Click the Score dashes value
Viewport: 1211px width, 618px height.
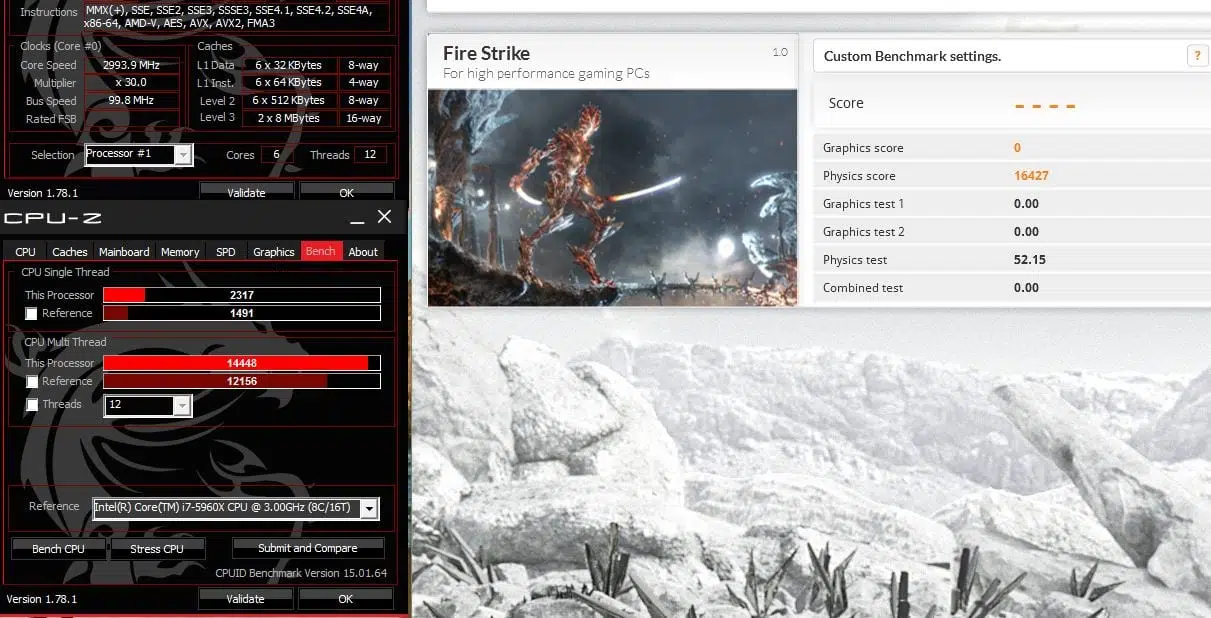pyautogui.click(x=1045, y=105)
